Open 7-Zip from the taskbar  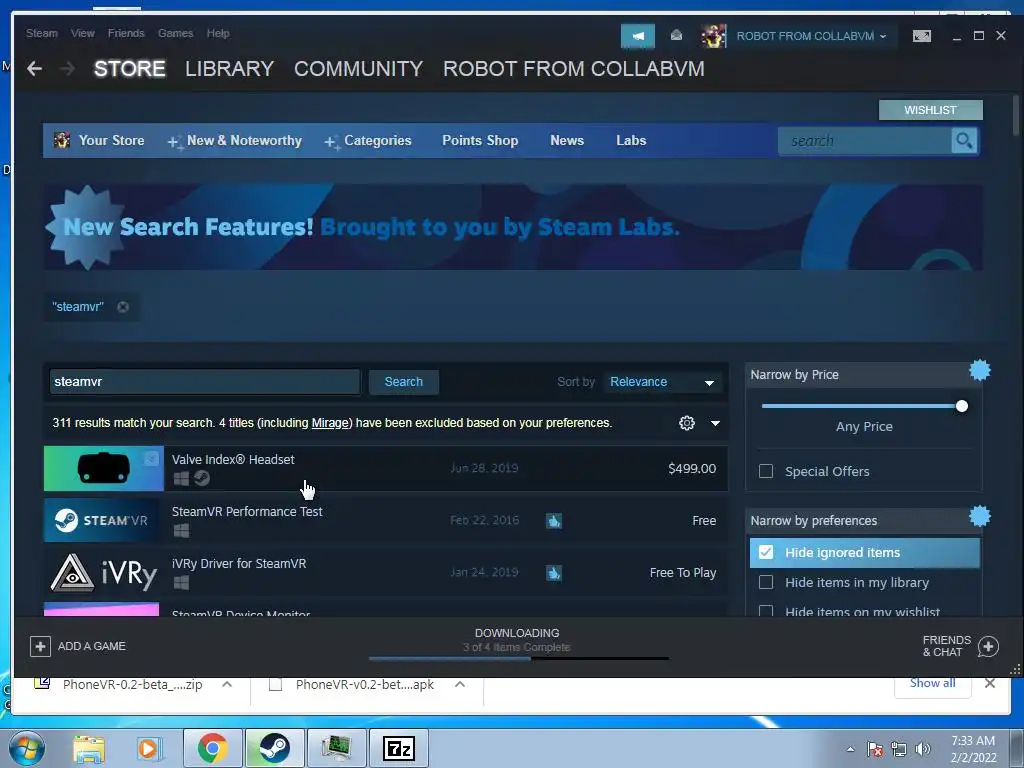tap(398, 748)
